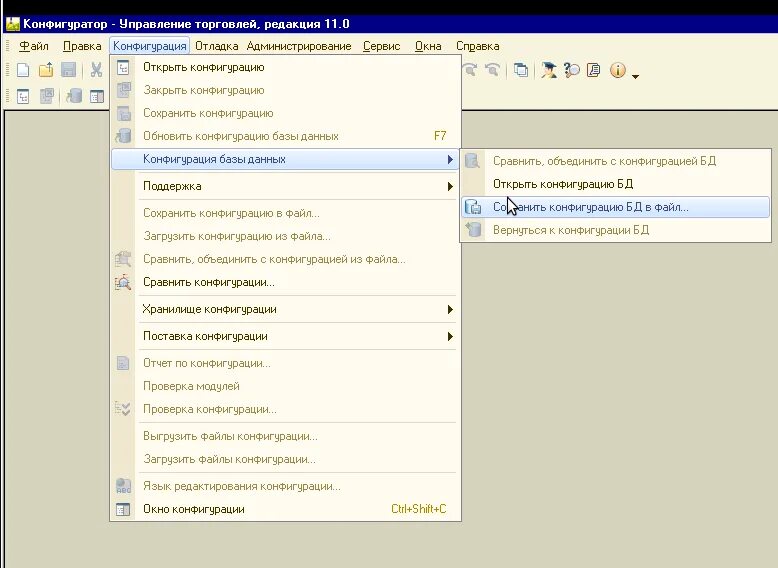Click icon beside Обновить конфигурацию базы данных
The height and width of the screenshot is (568, 778).
pyautogui.click(x=123, y=135)
